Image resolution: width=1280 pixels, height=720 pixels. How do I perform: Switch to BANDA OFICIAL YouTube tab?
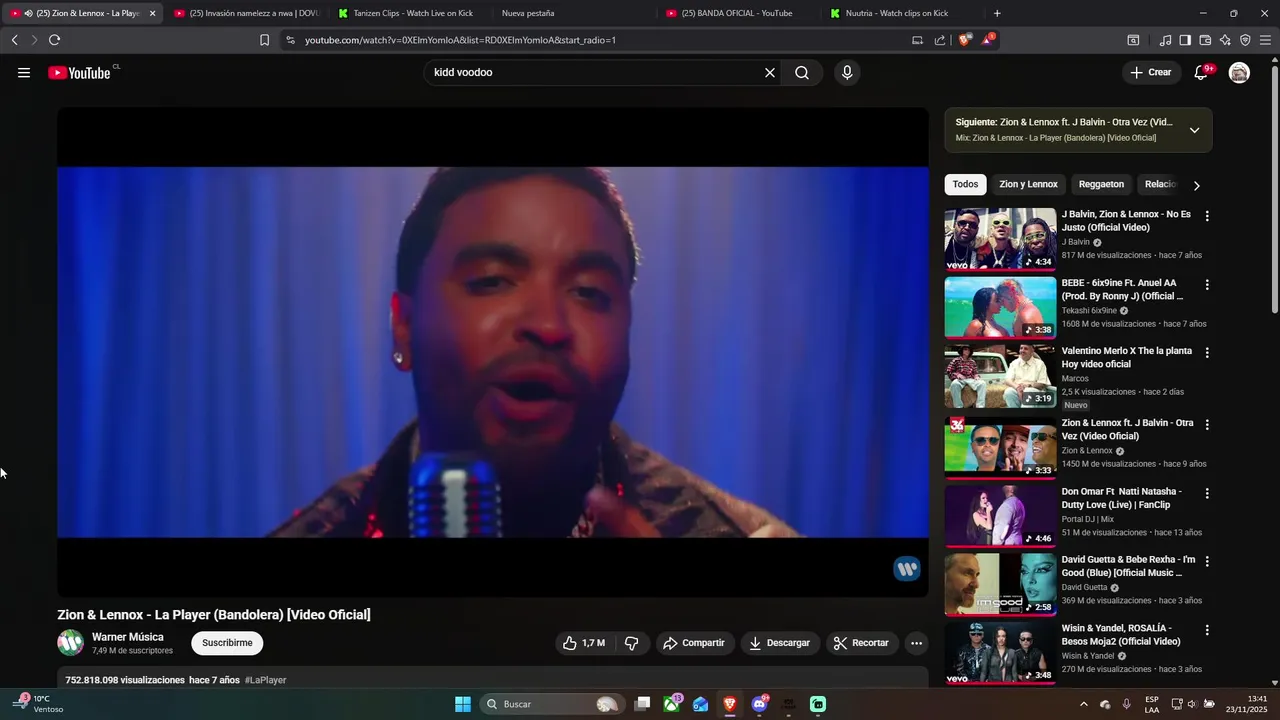[737, 13]
